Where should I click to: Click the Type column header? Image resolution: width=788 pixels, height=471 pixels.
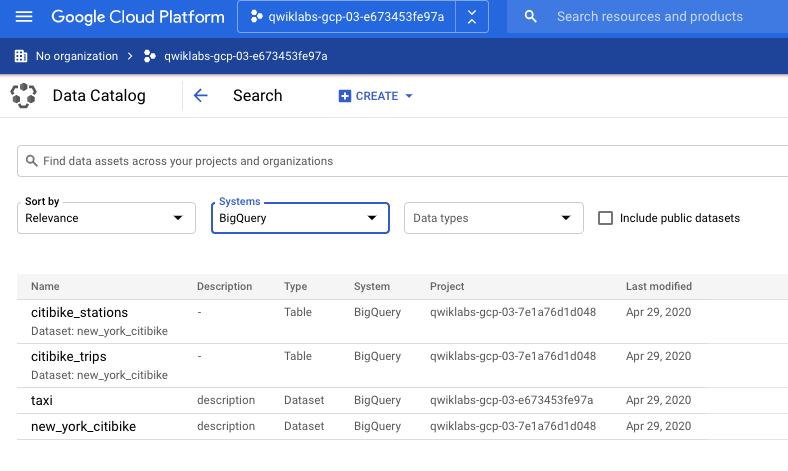(x=296, y=287)
